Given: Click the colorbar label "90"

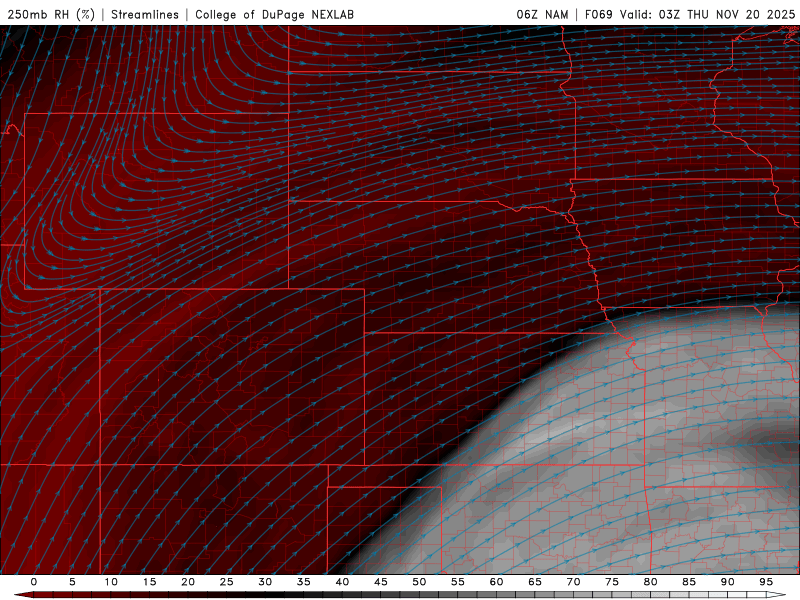Looking at the screenshot, I should [x=728, y=582].
